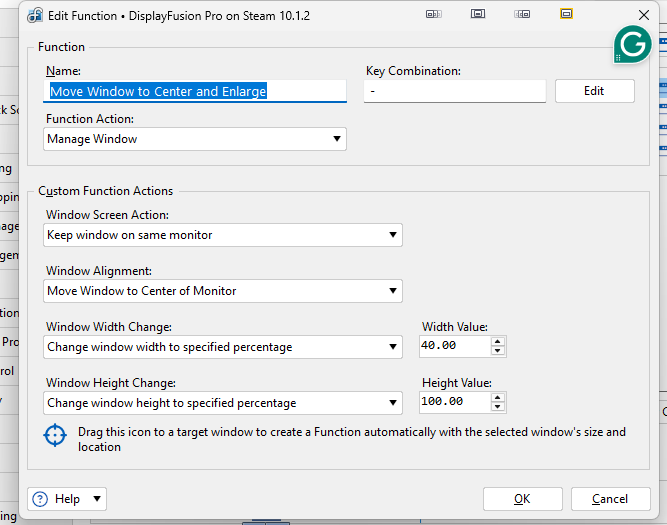The height and width of the screenshot is (525, 667).
Task: Click the green Grammarly icon
Action: pos(631,45)
